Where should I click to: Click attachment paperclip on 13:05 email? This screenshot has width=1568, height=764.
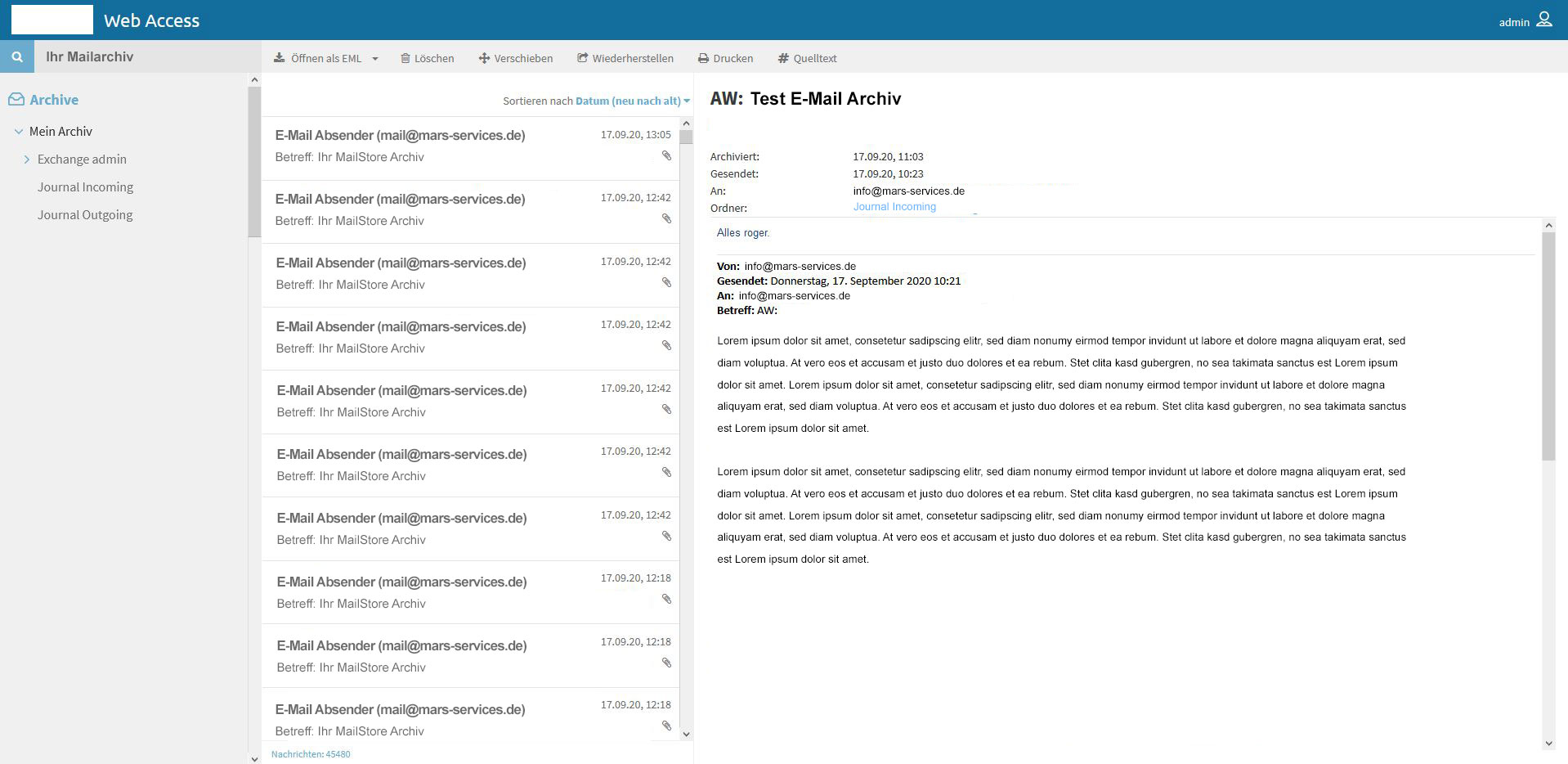(666, 155)
